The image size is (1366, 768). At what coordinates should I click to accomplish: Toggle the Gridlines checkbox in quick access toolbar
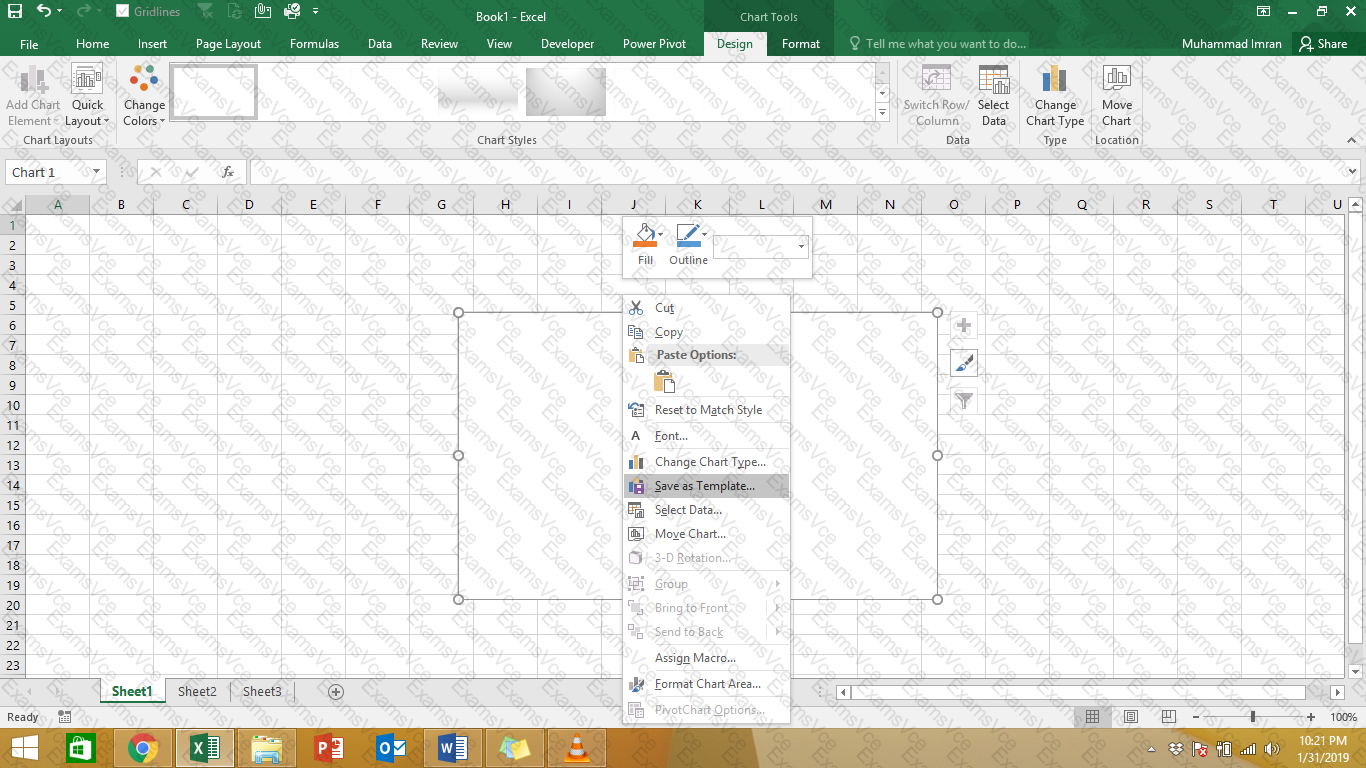(122, 11)
